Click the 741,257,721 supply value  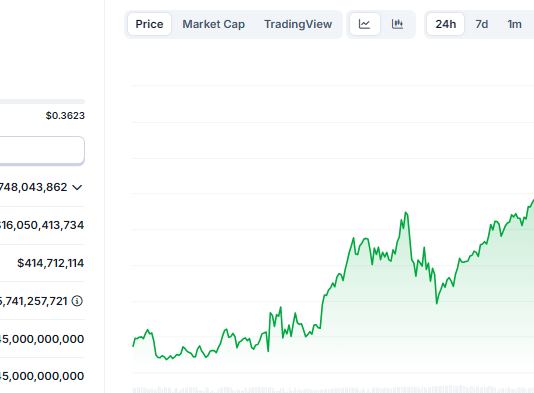(x=34, y=301)
